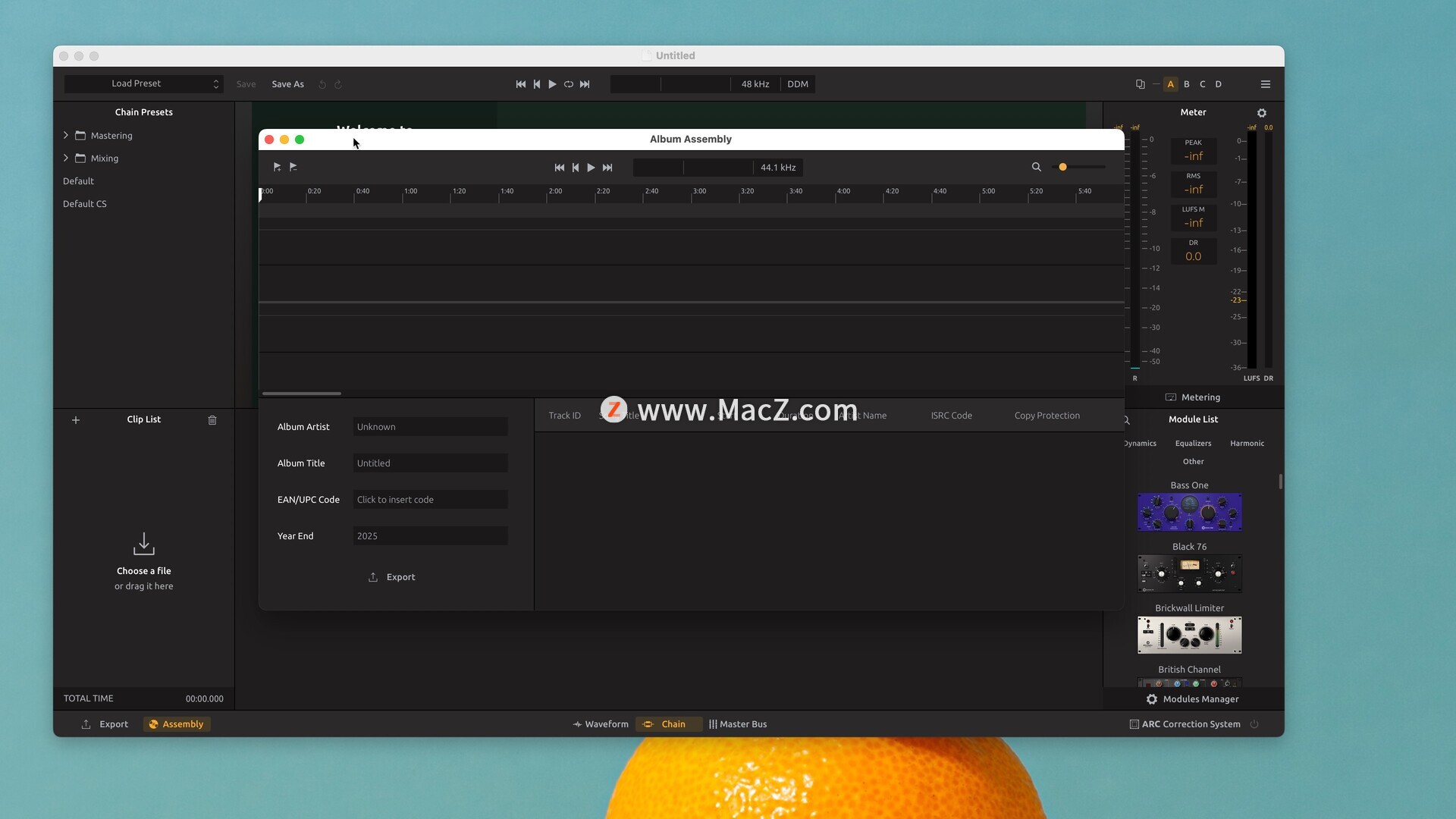The height and width of the screenshot is (819, 1456).
Task: Select snapshot C
Action: click(1203, 84)
